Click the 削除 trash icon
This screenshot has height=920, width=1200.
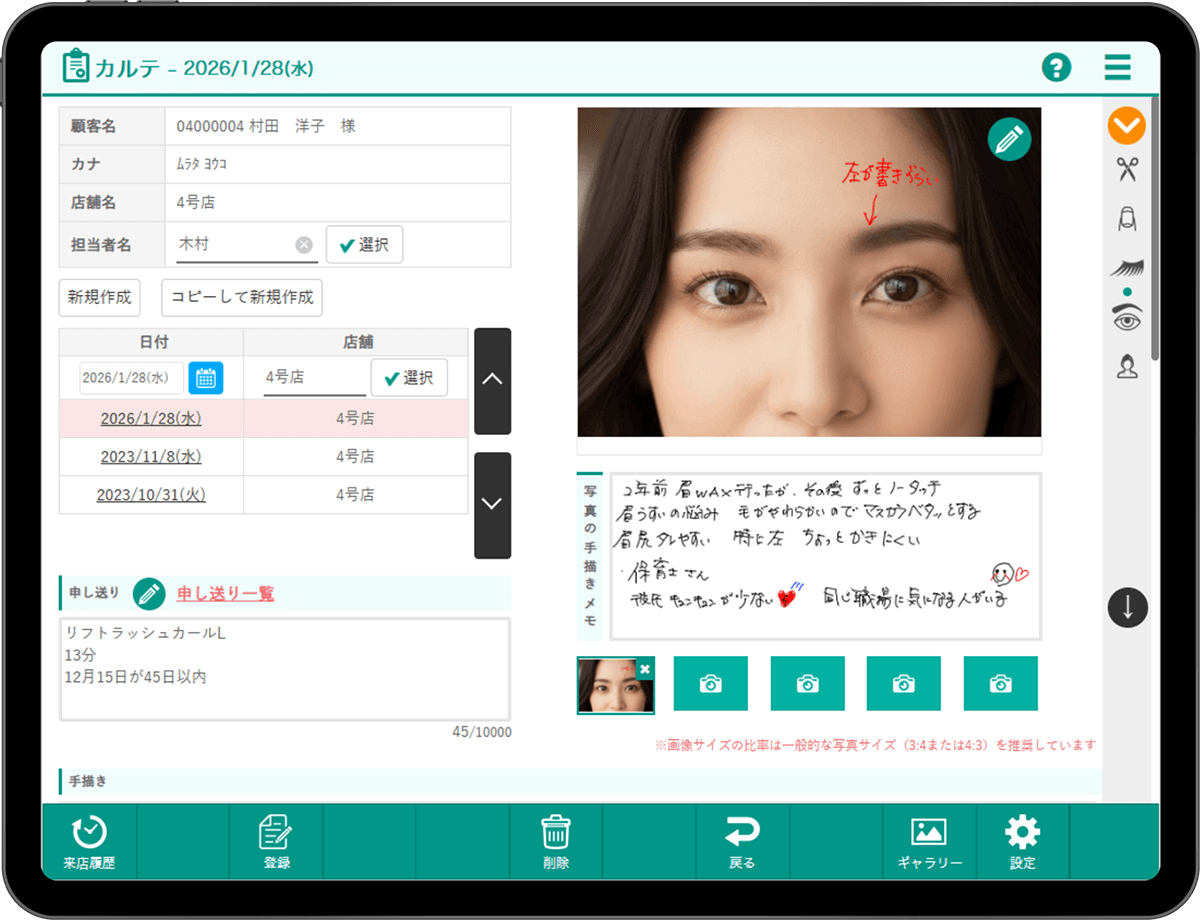556,842
